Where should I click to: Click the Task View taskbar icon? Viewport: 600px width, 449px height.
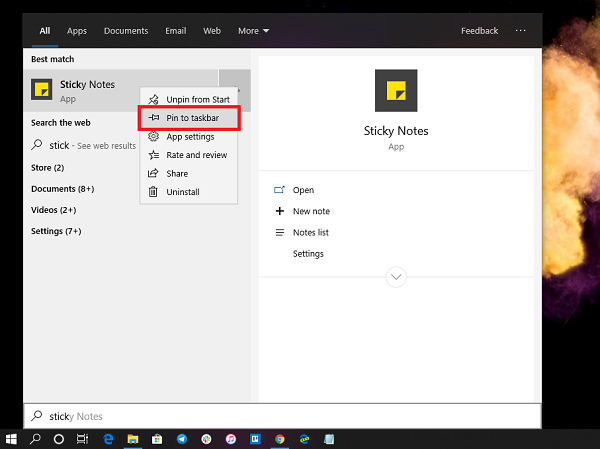click(83, 439)
